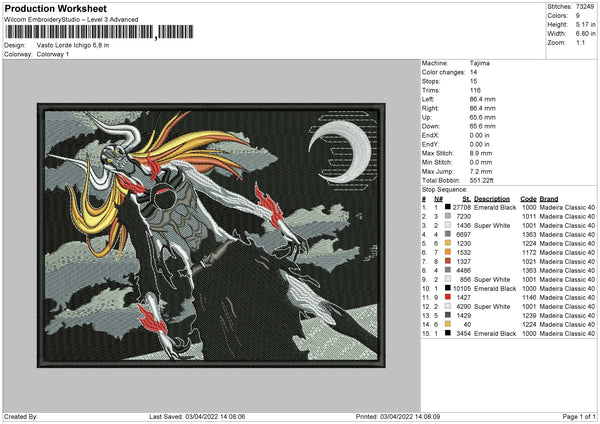Viewport: 600px width, 424px height.
Task: Click the blue-gray swatch for stop 4 (6697 stitches)
Action: click(x=447, y=234)
